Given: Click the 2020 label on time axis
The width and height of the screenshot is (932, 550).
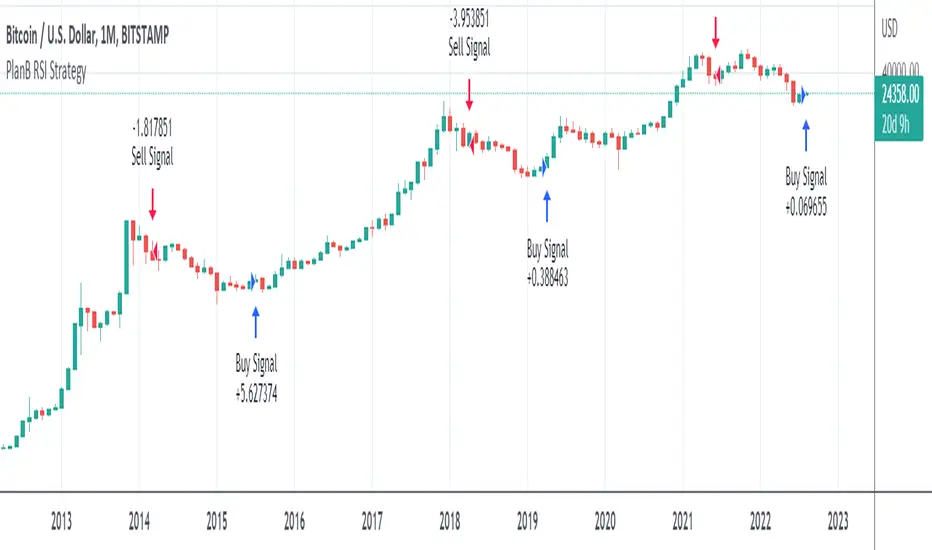Looking at the screenshot, I should tap(604, 520).
